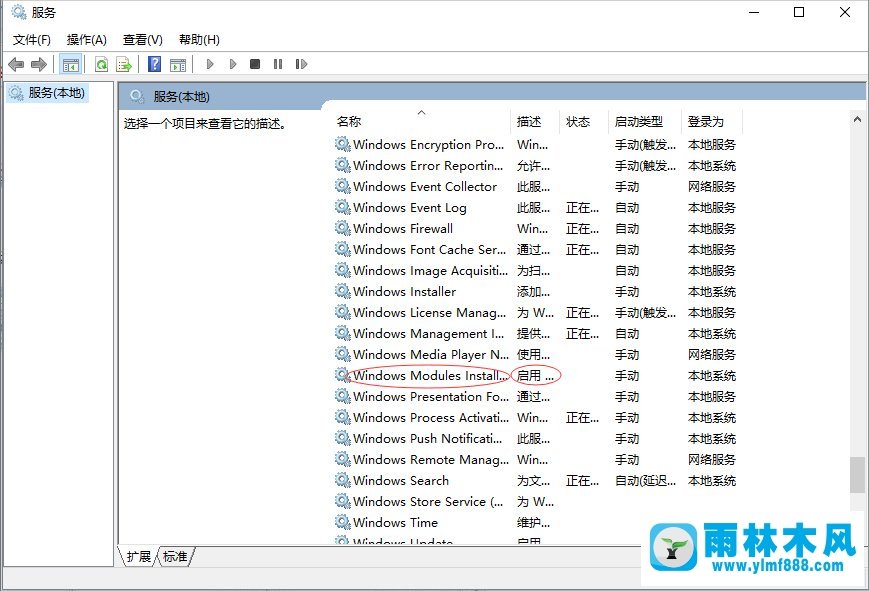The height and width of the screenshot is (591, 869).
Task: Click 自动(延迟... startup type of Windows Search
Action: click(x=645, y=481)
